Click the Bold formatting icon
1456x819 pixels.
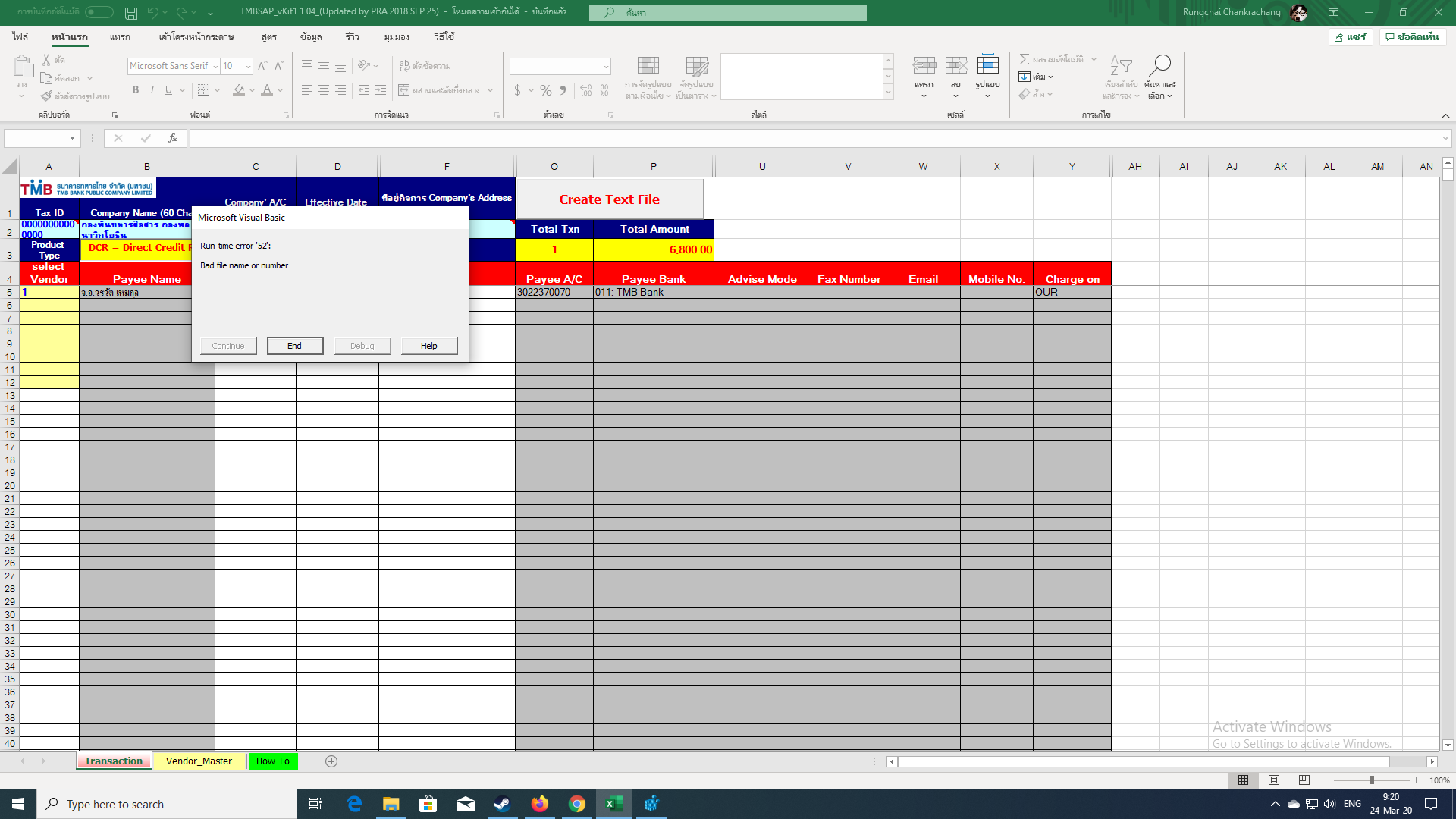click(136, 90)
